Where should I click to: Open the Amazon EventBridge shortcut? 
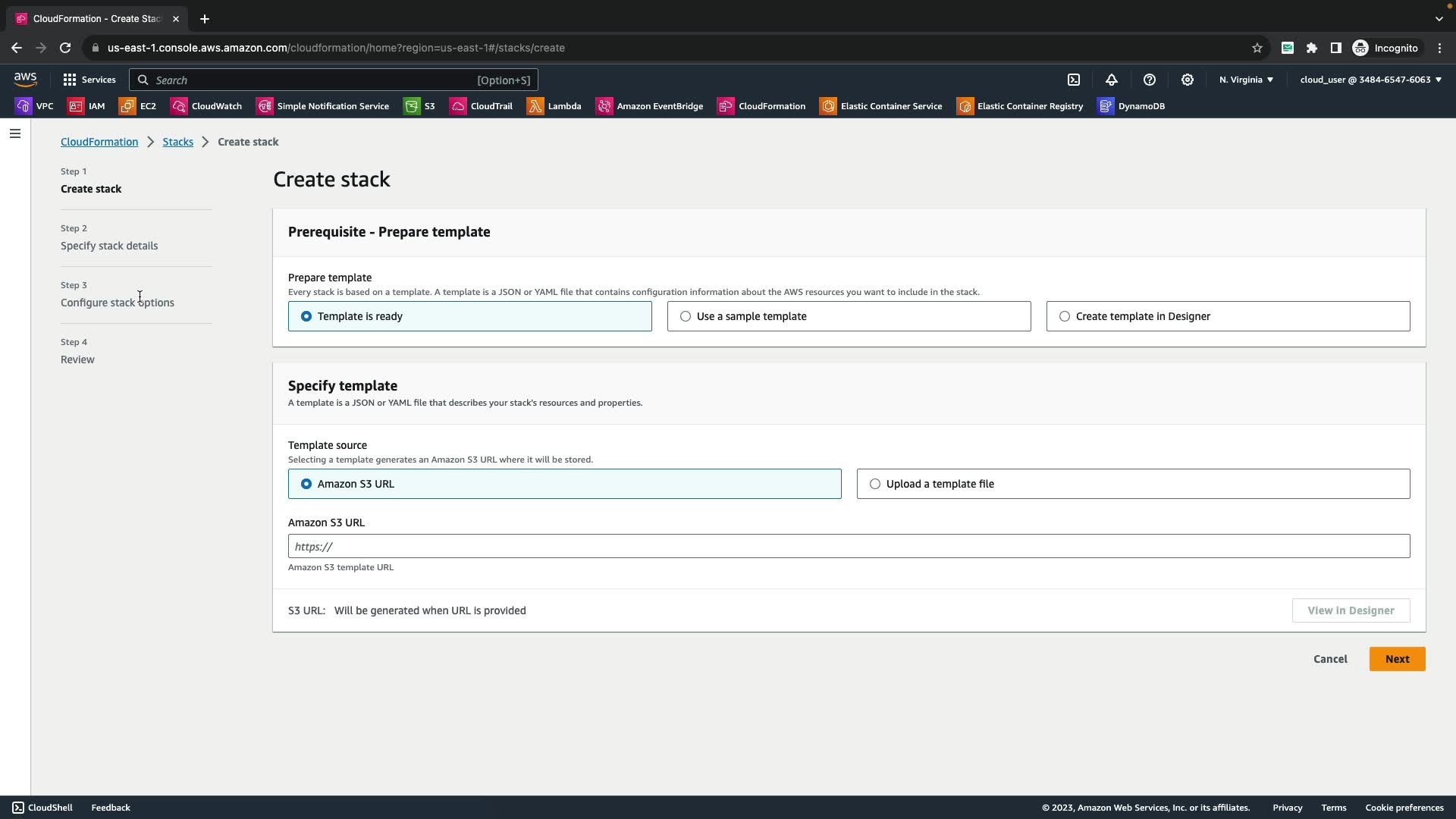click(650, 106)
